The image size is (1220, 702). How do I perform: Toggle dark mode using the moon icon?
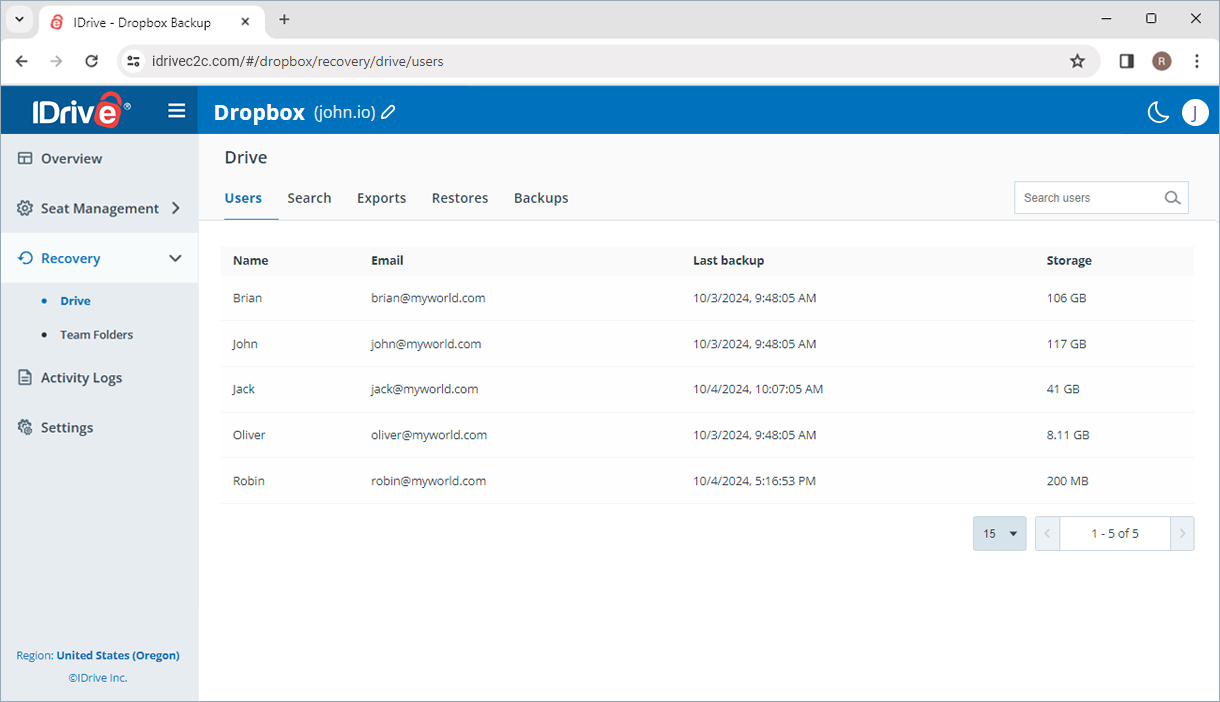(x=1158, y=112)
